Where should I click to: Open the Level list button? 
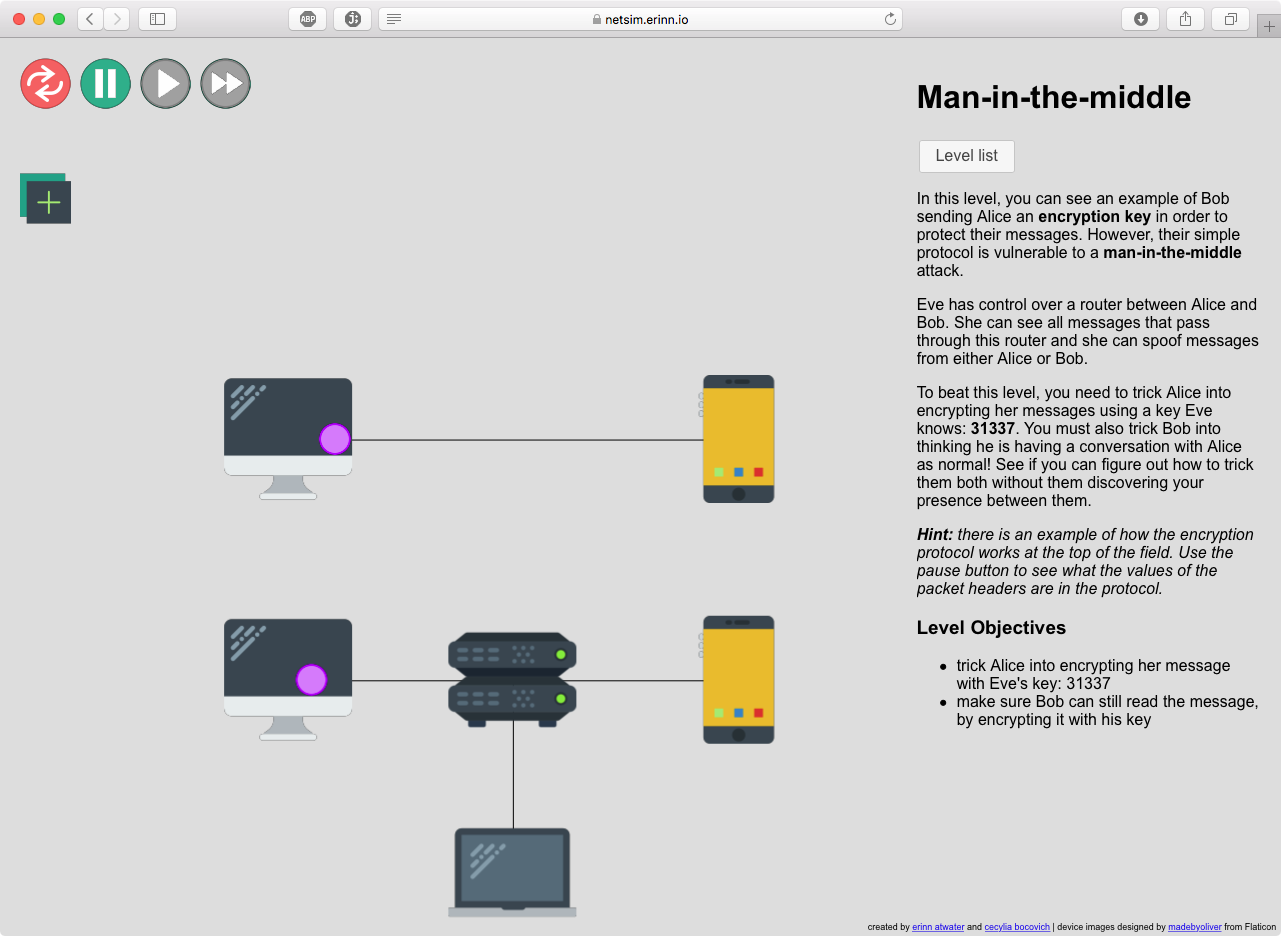tap(966, 156)
